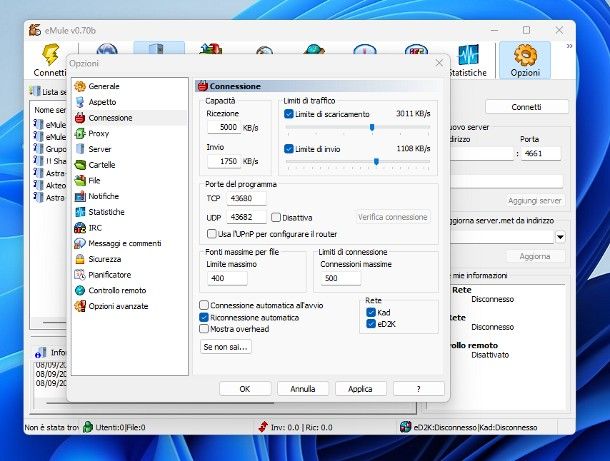Open the Cartelle settings category

tap(102, 165)
